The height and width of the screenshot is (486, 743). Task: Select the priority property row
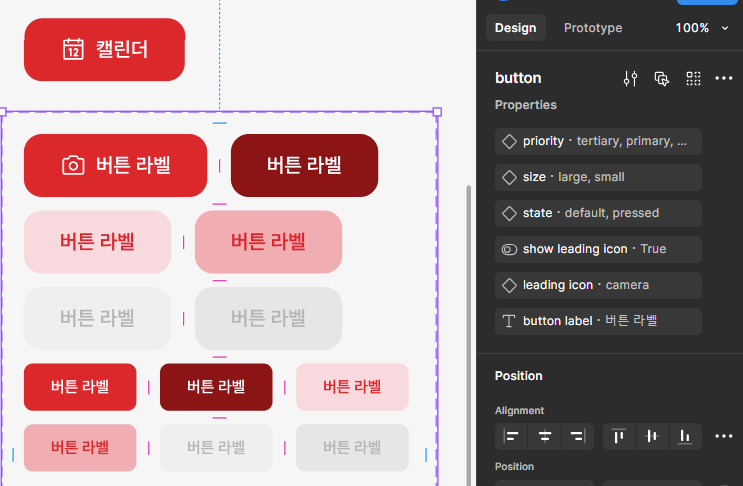(598, 141)
